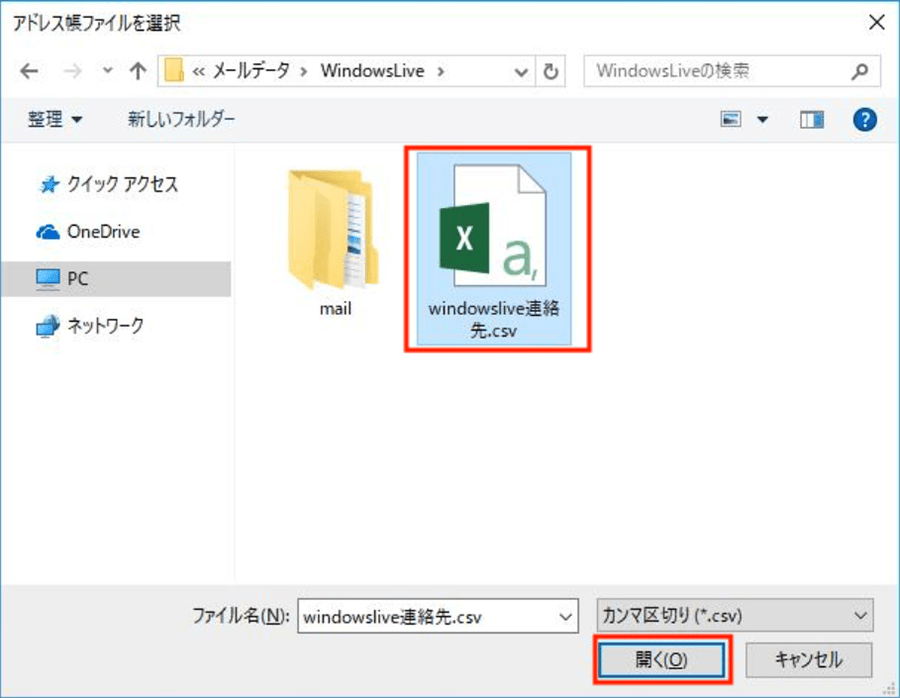Screen dimensions: 900x698
Task: Open the カンマ区切り (*.csv) file type dropdown
Action: pos(735,616)
